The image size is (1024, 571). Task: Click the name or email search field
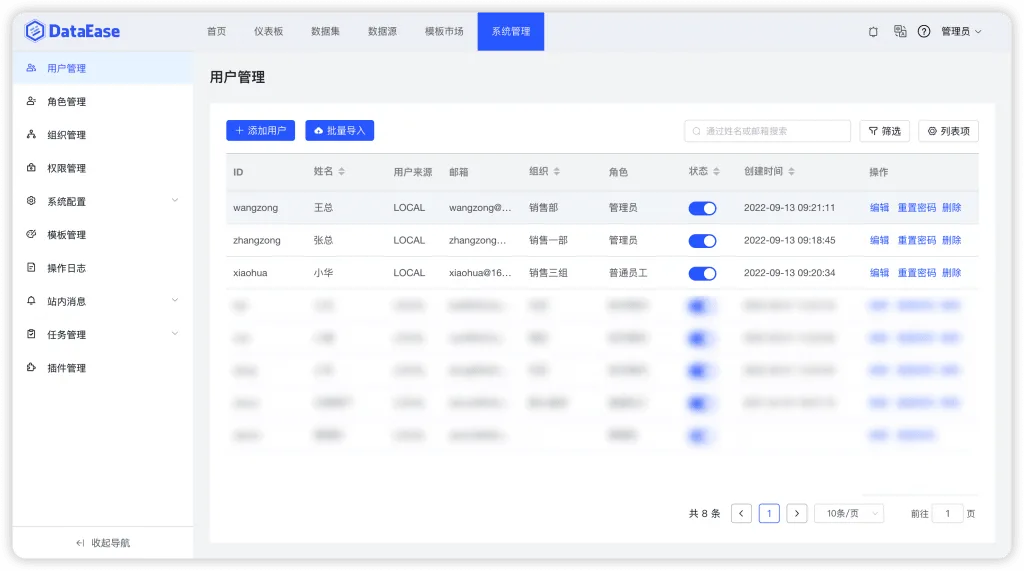point(767,131)
